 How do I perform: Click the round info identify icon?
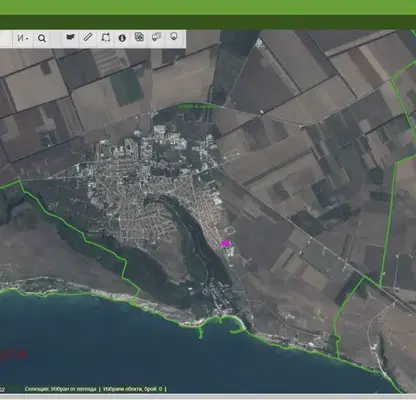pyautogui.click(x=122, y=38)
